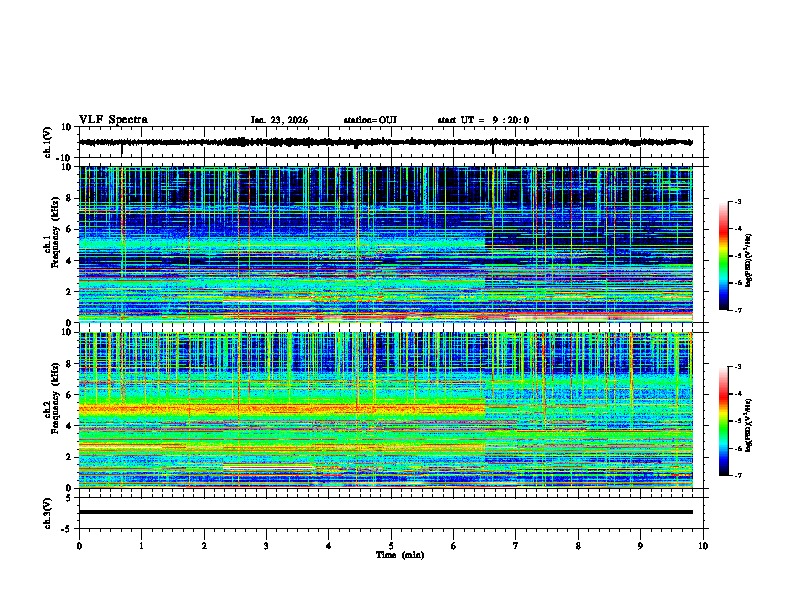792x612 pixels.
Task: Click the log(PSD) label beside ch.1 colorbar
Action: pos(748,261)
